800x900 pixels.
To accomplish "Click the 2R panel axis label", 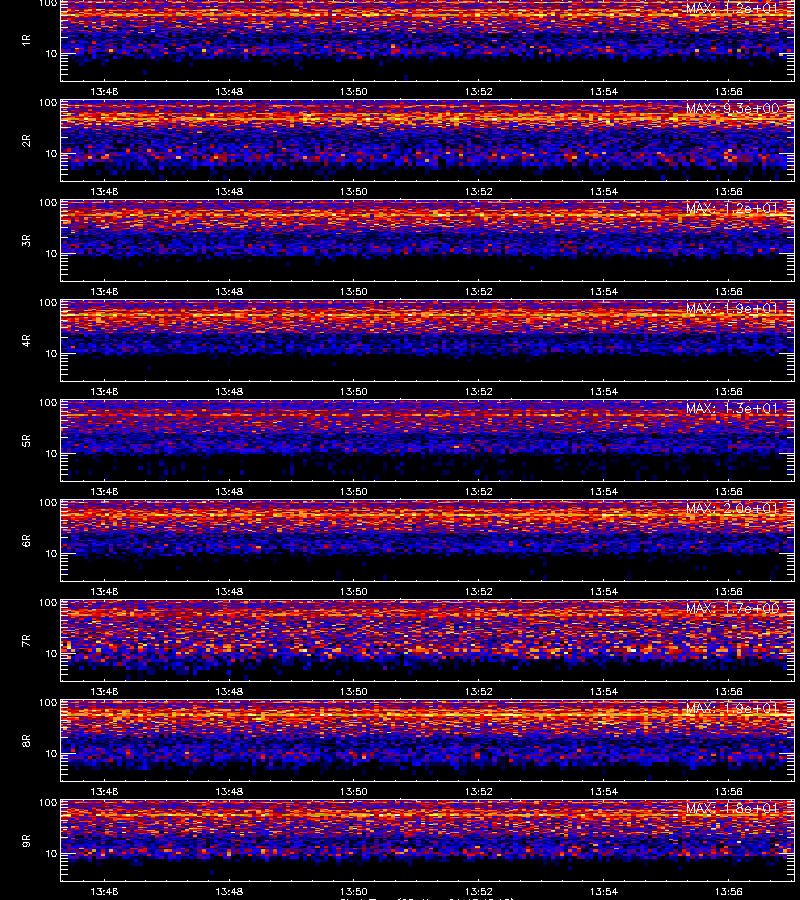I will point(26,141).
